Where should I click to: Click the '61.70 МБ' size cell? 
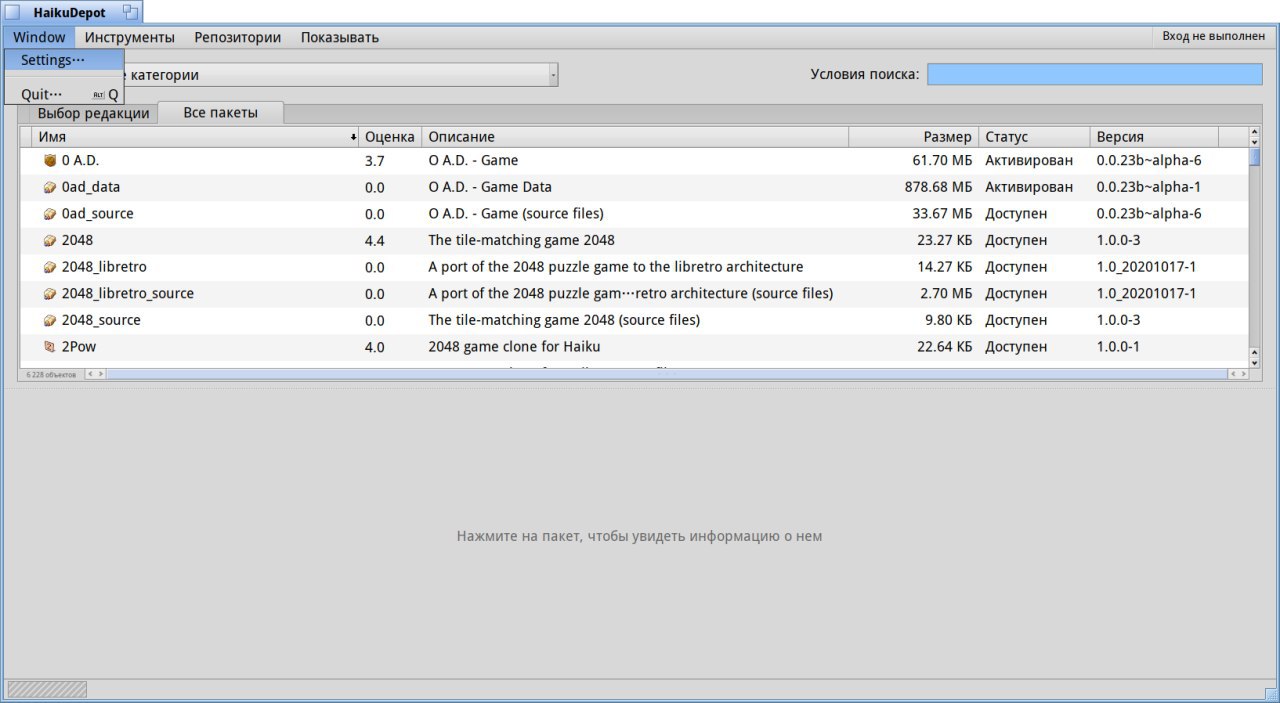[942, 160]
